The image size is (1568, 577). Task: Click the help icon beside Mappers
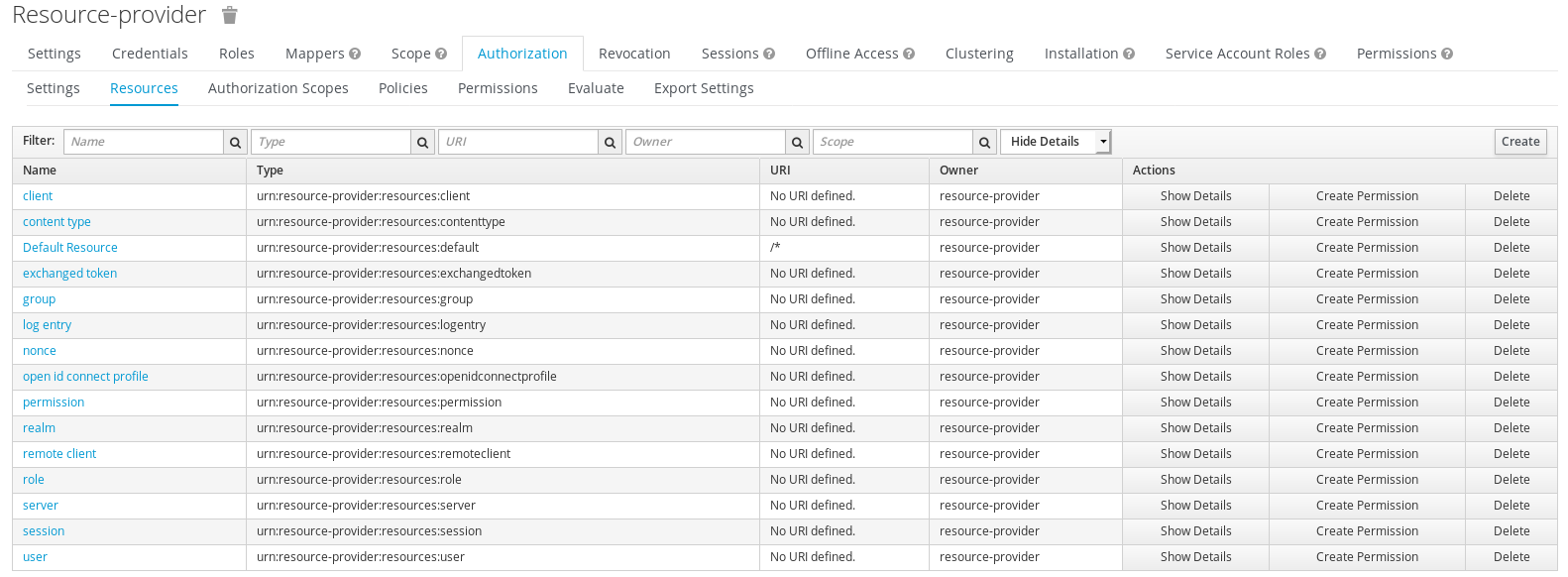355,54
